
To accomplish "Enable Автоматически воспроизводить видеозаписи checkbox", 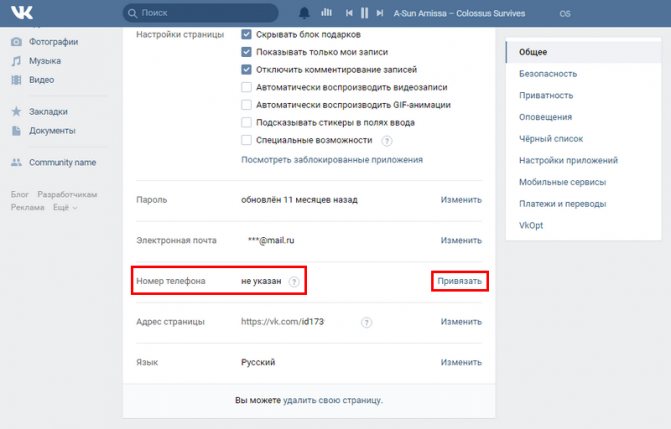I will tap(246, 87).
